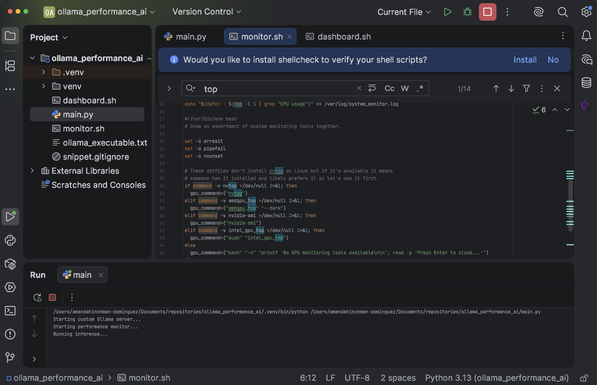Viewport: 597px width, 385px height.
Task: Switch to the main.py editor tab
Action: click(x=185, y=37)
